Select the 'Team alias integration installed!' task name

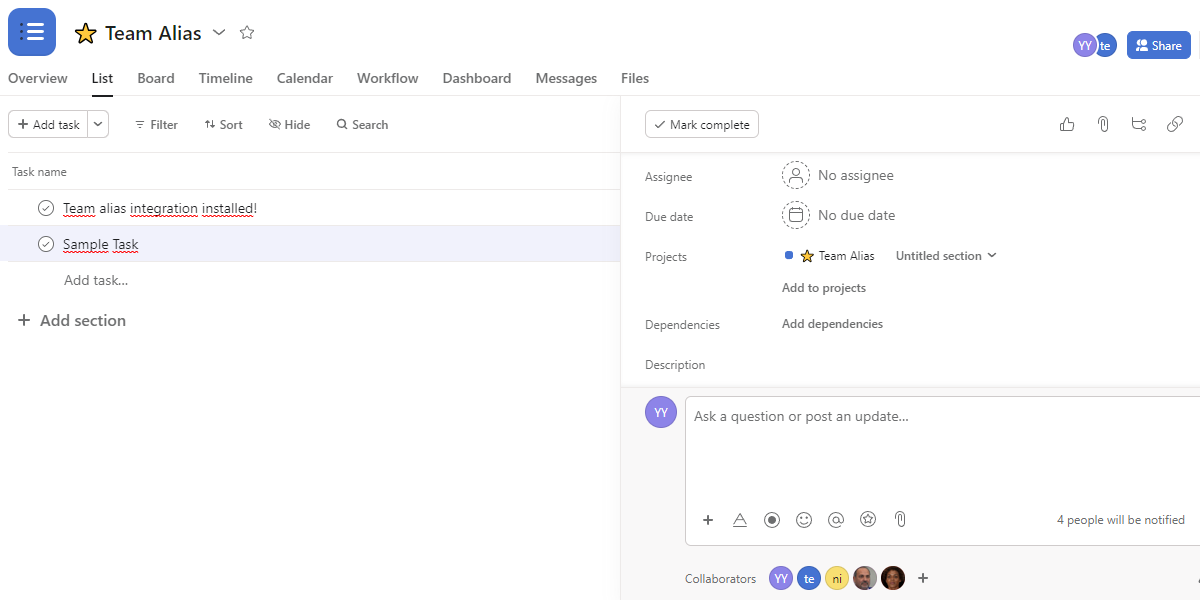click(160, 208)
